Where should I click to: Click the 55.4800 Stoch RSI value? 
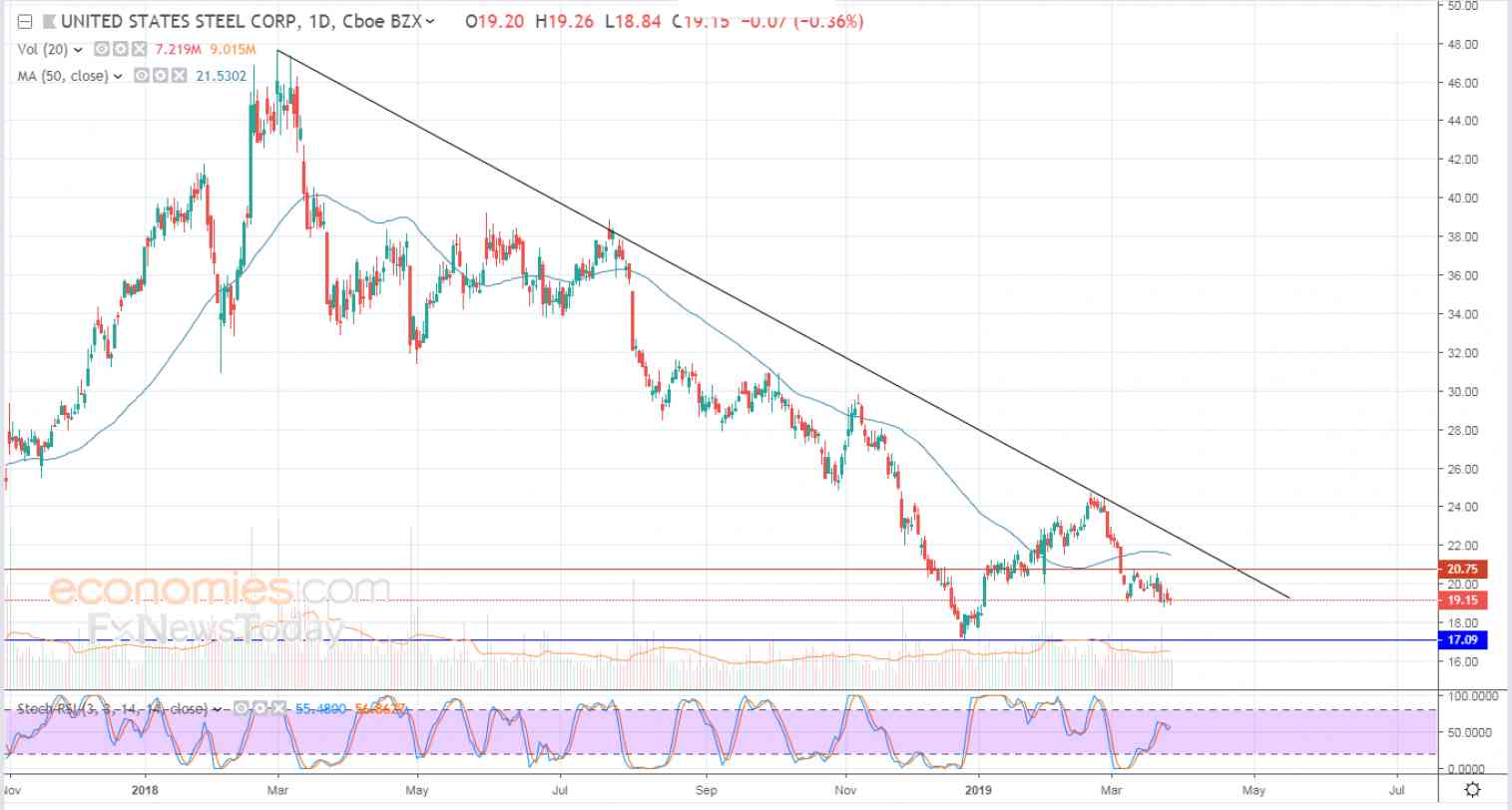click(319, 709)
